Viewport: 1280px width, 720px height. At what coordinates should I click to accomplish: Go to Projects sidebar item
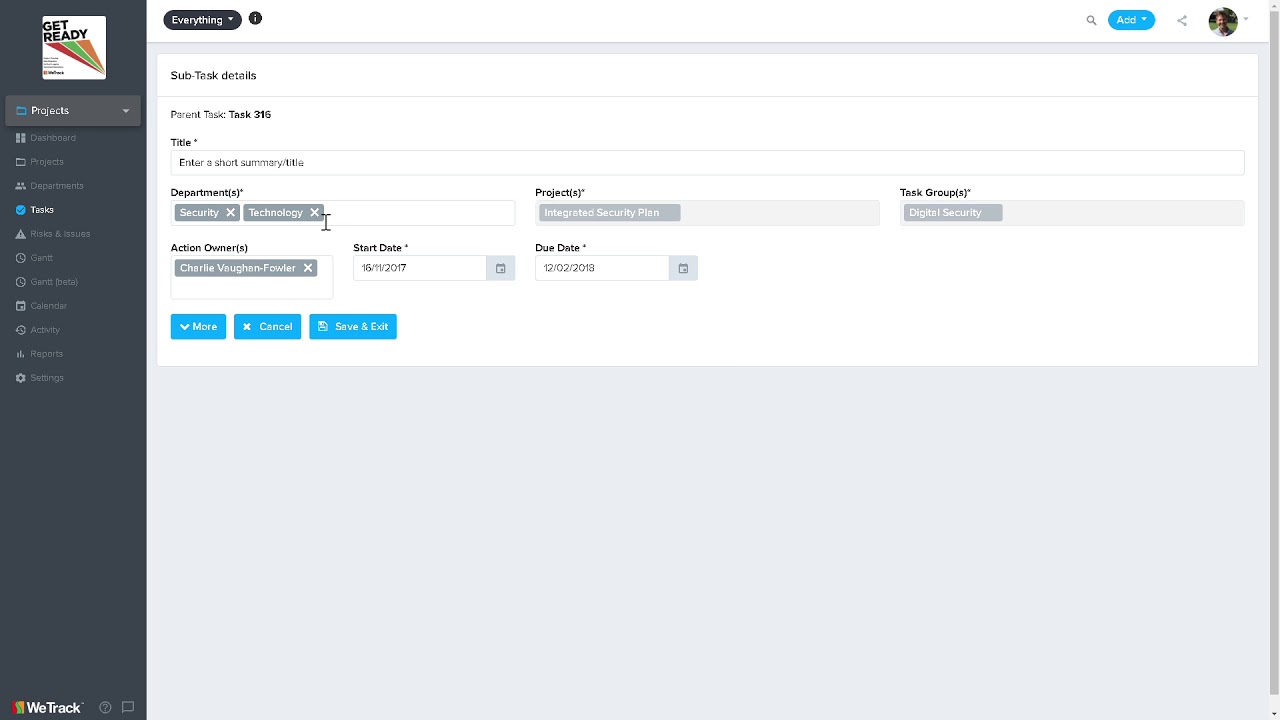pos(40,162)
